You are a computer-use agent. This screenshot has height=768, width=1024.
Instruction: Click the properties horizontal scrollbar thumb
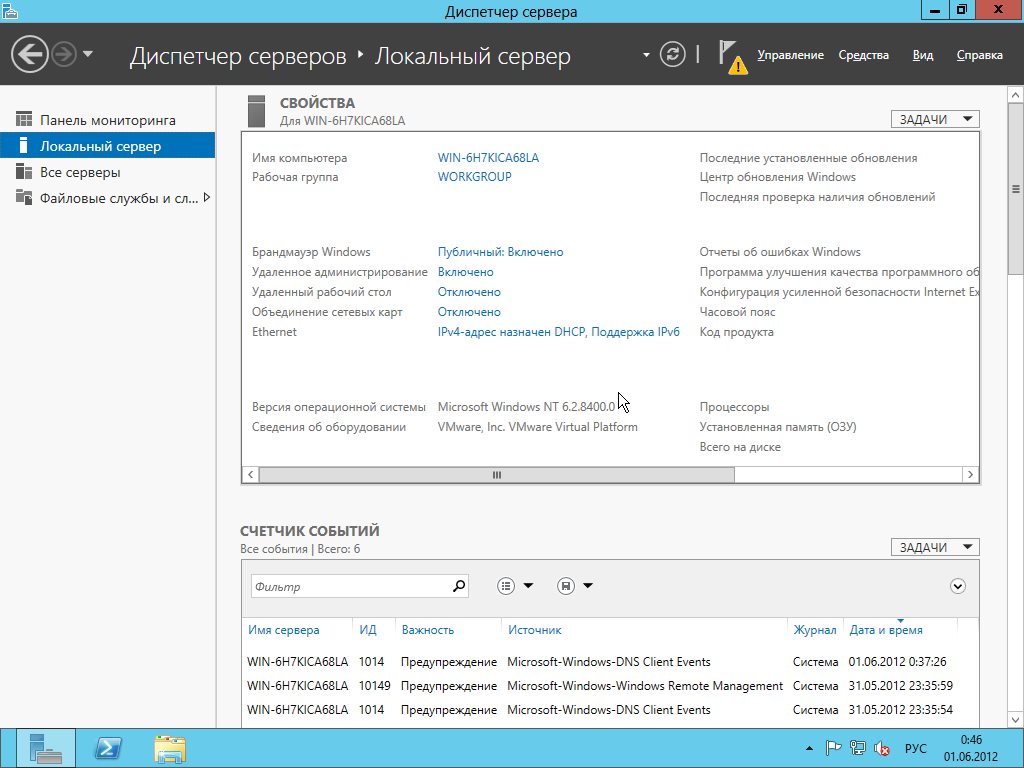[496, 475]
